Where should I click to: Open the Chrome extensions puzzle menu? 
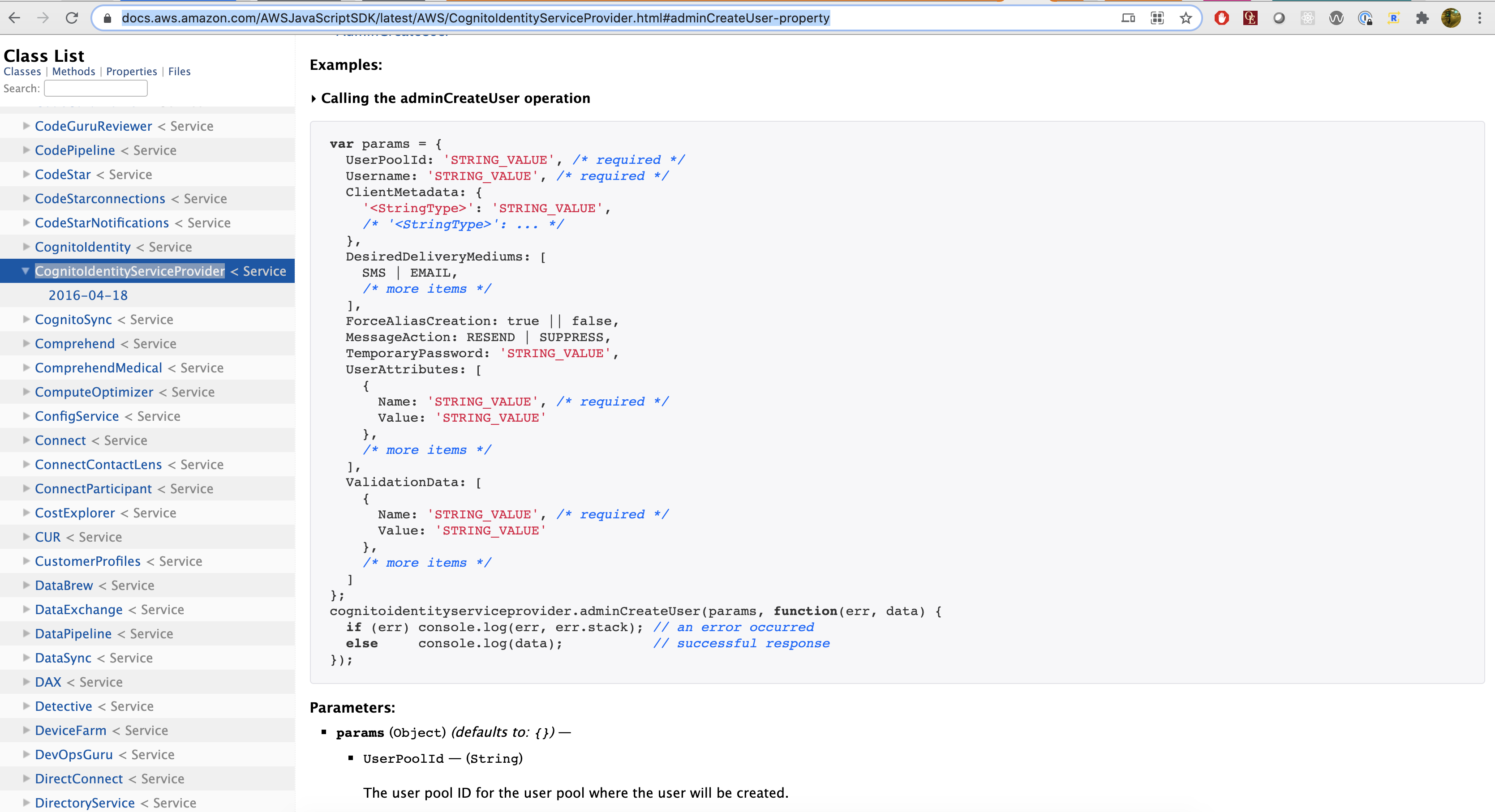(1422, 18)
